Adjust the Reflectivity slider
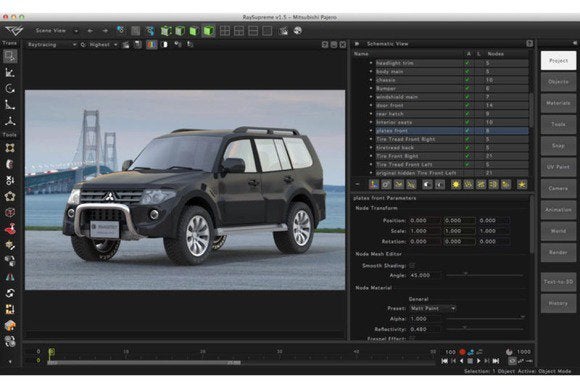 click(x=485, y=328)
